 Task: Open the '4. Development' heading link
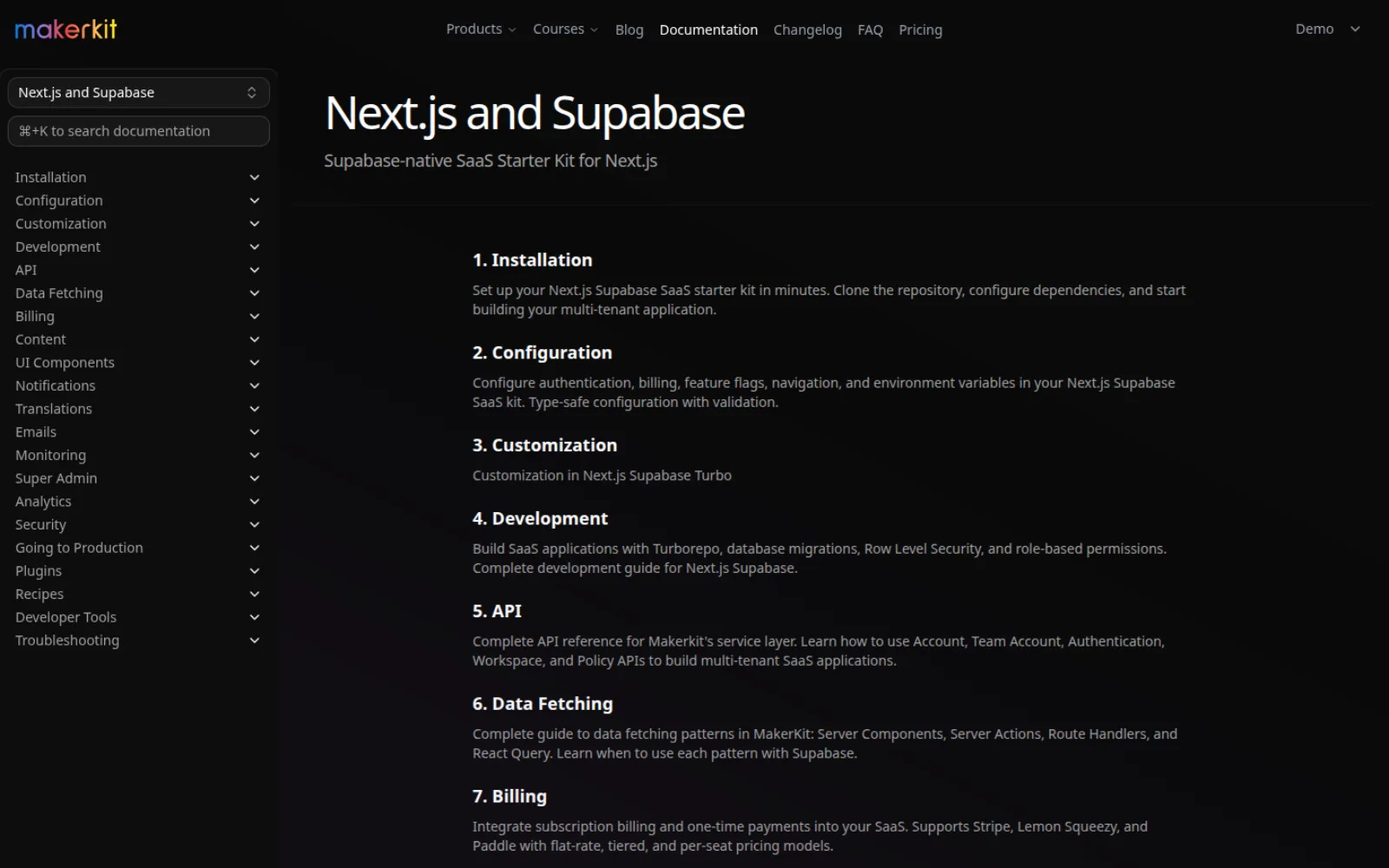coord(540,519)
